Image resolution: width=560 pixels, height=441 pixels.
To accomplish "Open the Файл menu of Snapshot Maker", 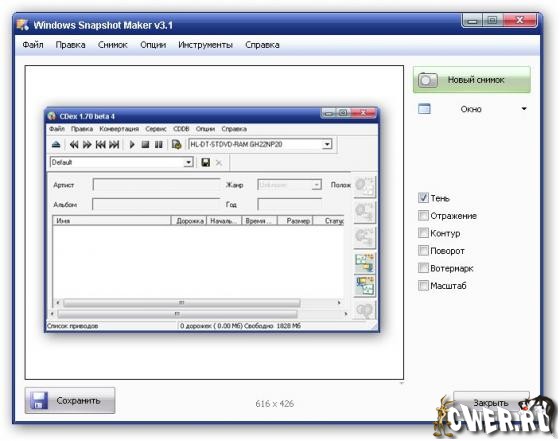I will pos(33,45).
